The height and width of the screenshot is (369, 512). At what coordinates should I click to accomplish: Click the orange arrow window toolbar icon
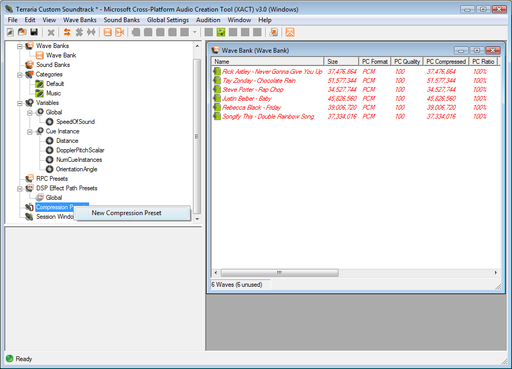coord(274,32)
